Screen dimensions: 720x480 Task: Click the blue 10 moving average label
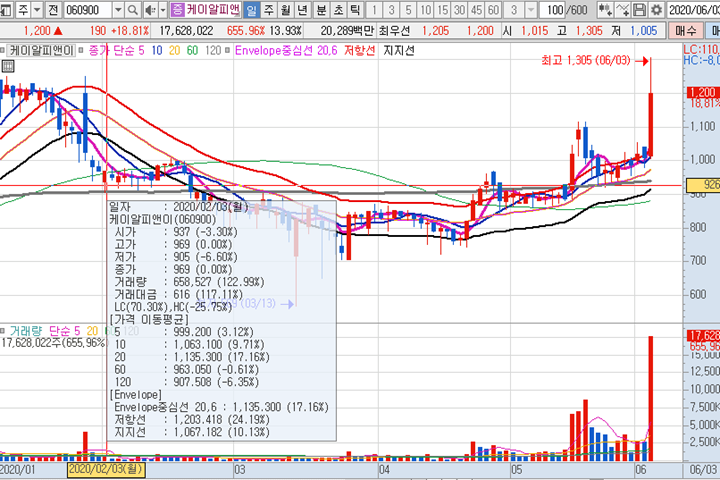pyautogui.click(x=157, y=51)
